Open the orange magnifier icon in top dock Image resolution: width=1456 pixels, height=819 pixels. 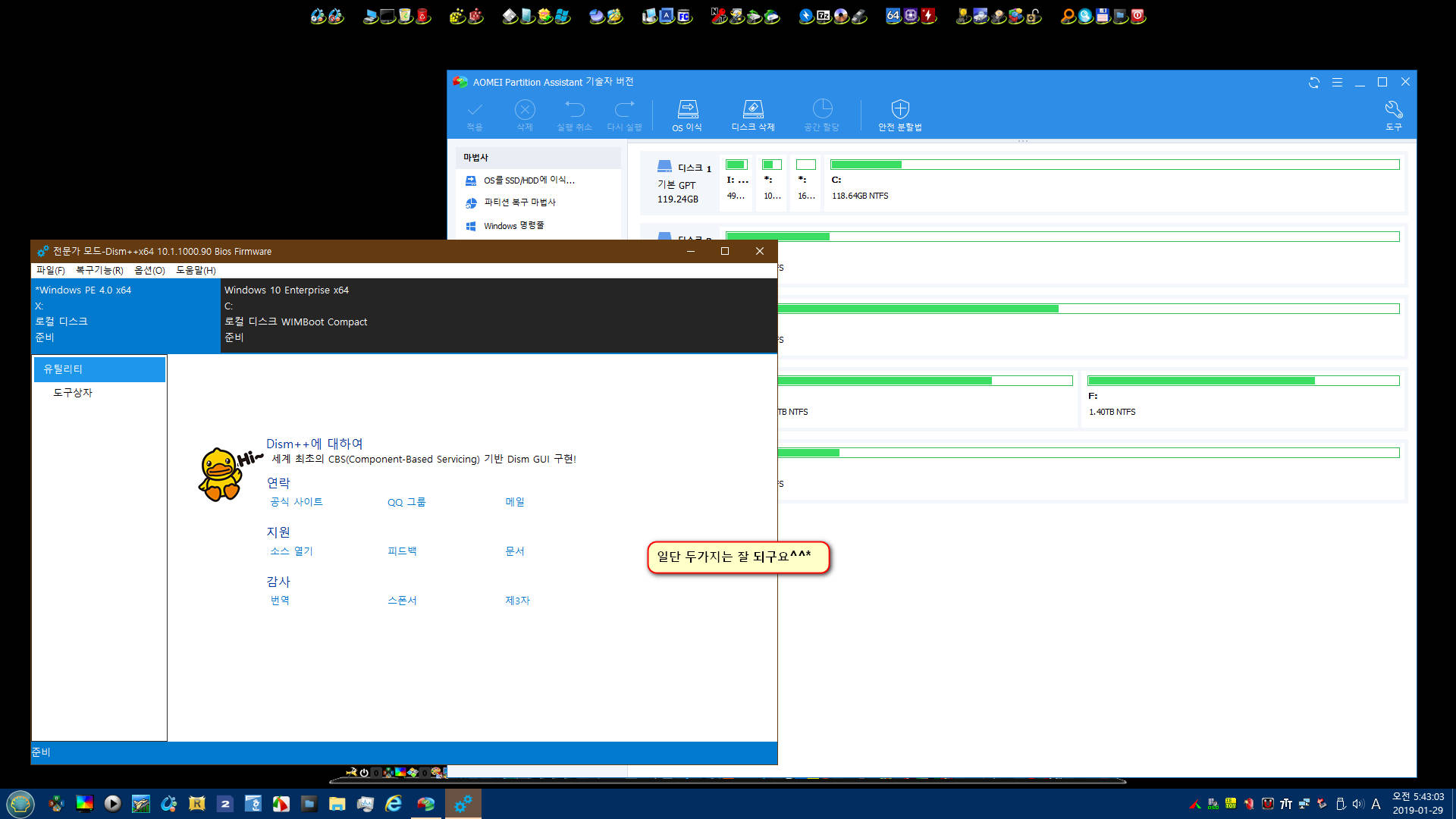coord(1068,16)
